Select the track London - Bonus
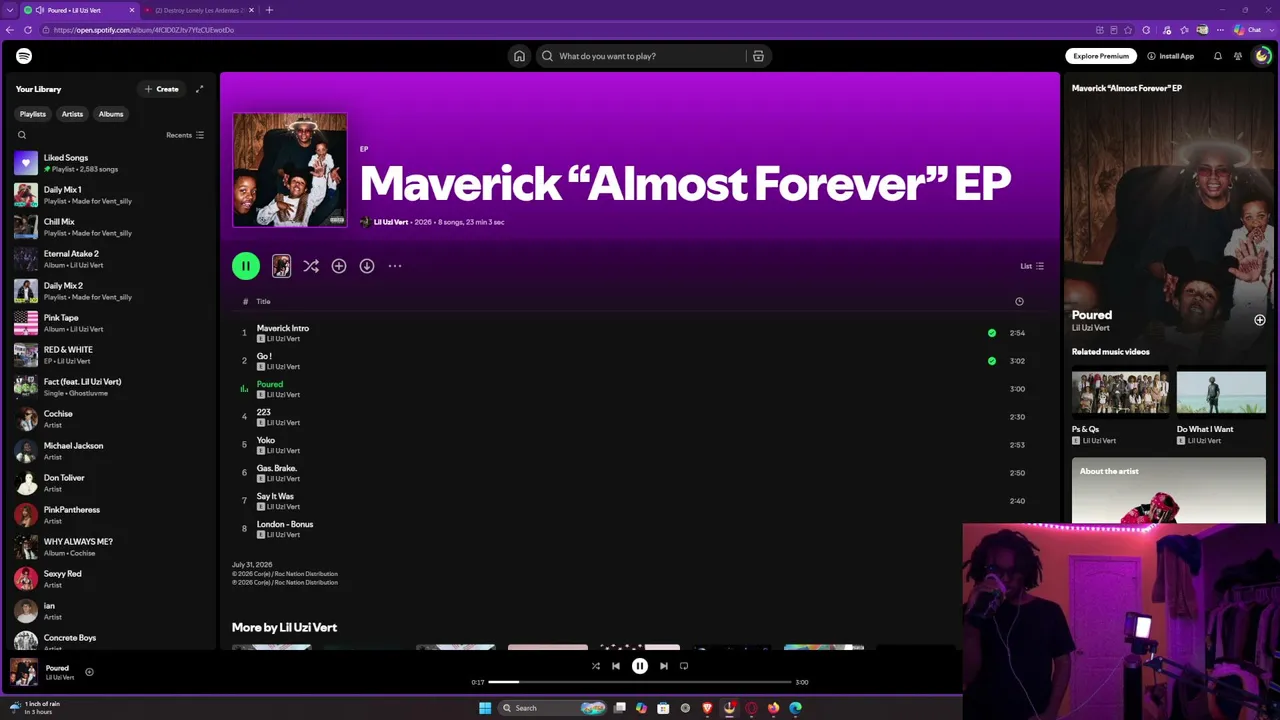This screenshot has height=720, width=1280. 285,524
